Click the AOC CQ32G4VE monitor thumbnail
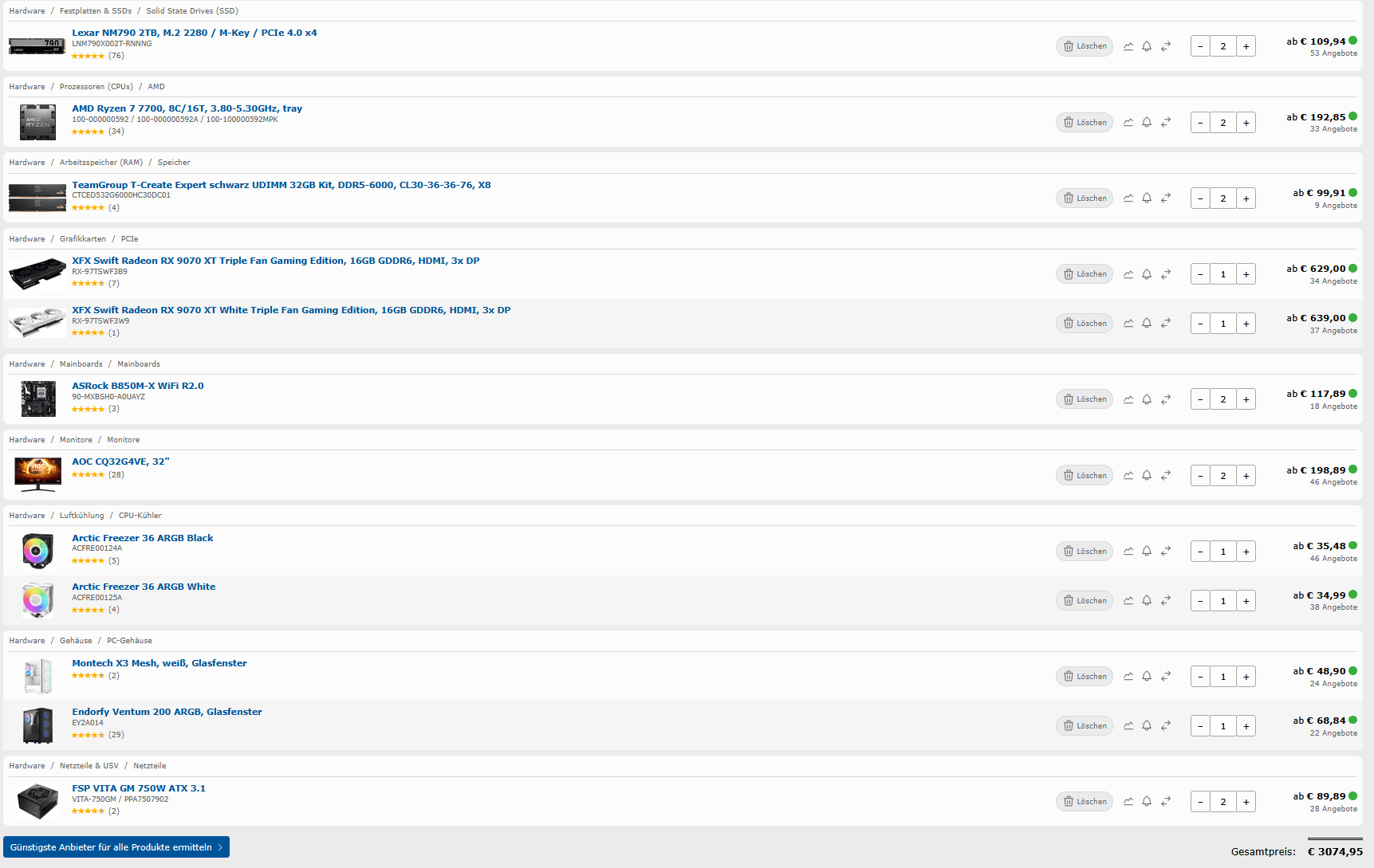This screenshot has width=1374, height=868. pyautogui.click(x=37, y=475)
